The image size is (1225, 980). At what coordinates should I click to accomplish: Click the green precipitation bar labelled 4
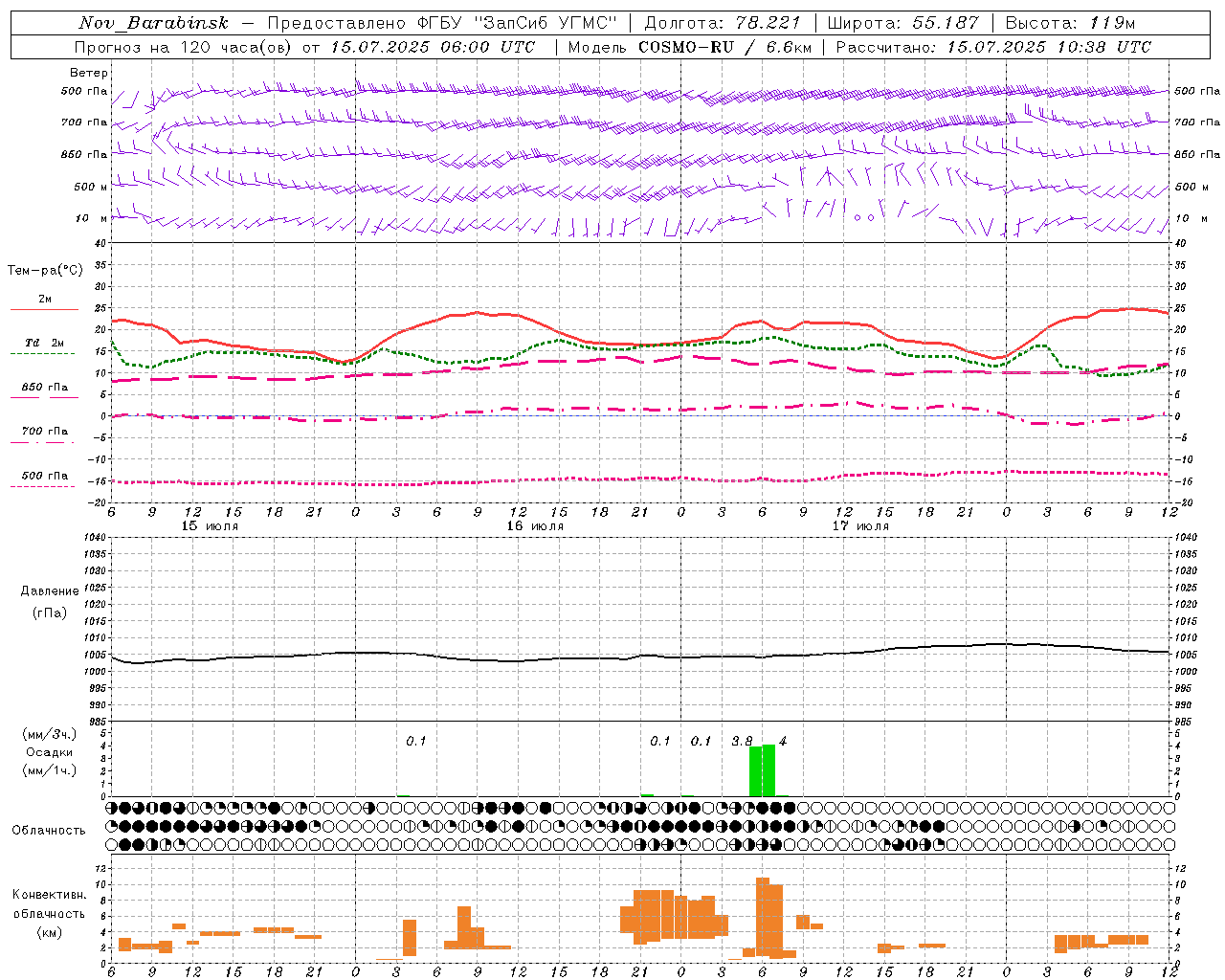768,770
